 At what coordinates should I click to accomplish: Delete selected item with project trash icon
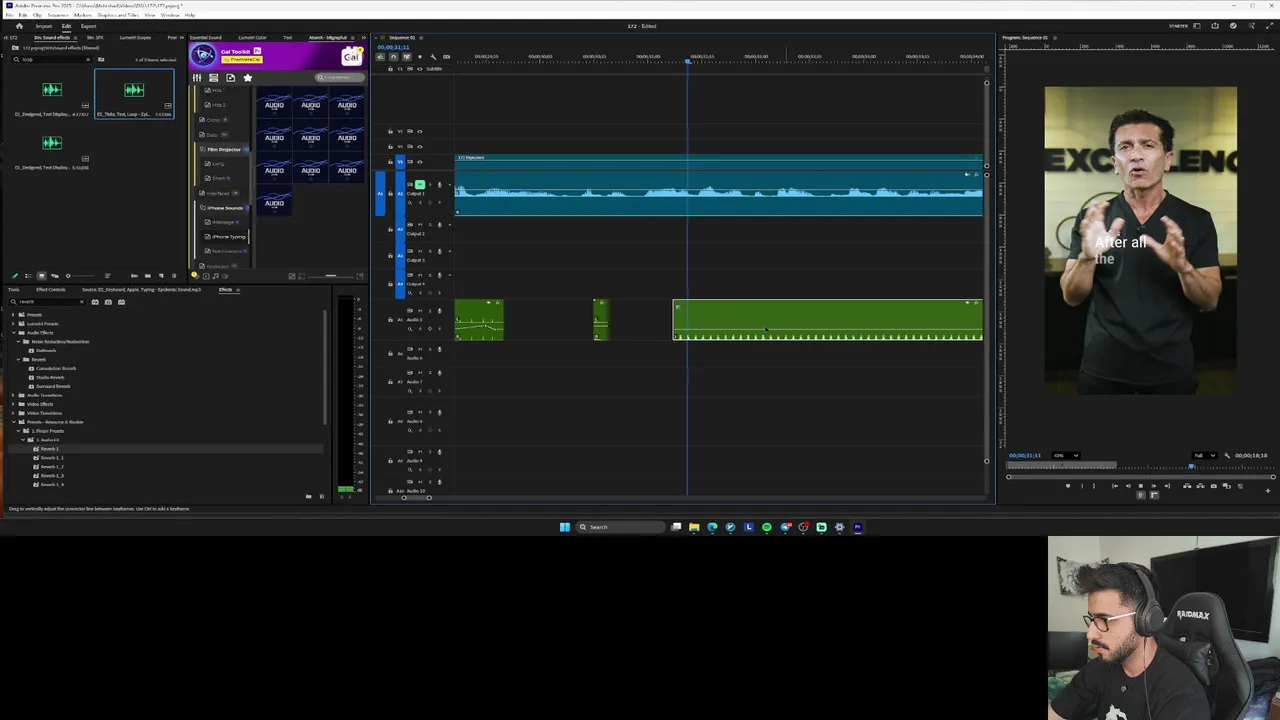pyautogui.click(x=174, y=276)
